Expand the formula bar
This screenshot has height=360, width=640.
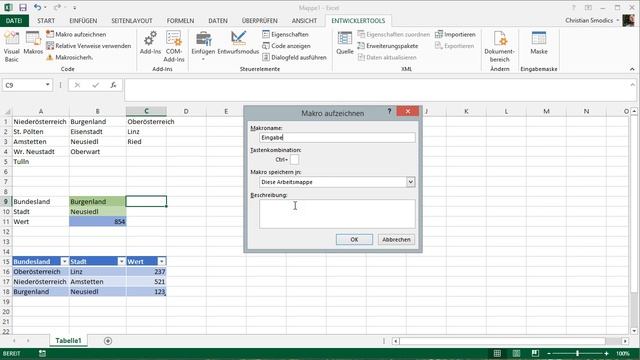(633, 85)
